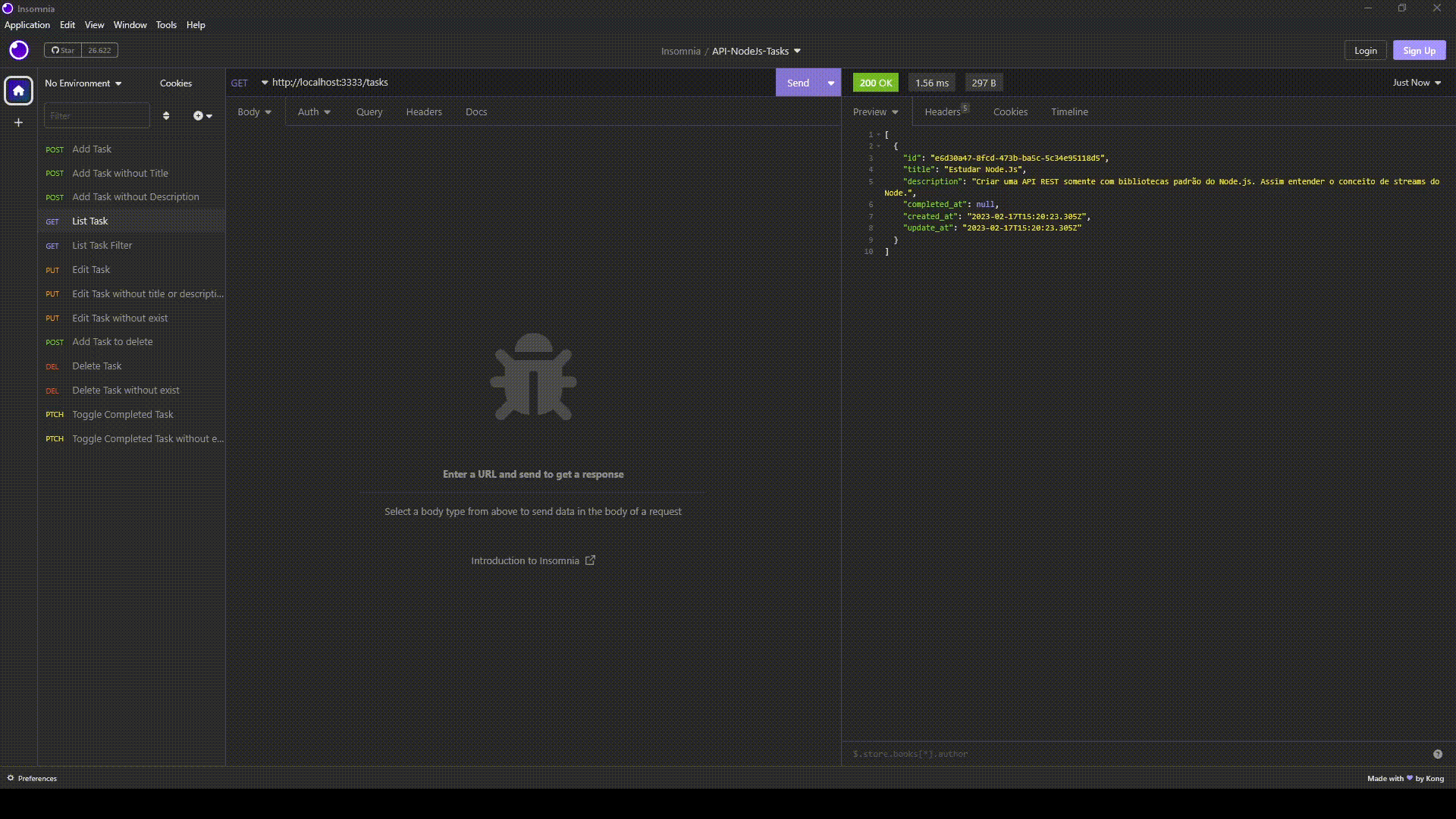Open the Send options dropdown arrow

click(x=831, y=83)
